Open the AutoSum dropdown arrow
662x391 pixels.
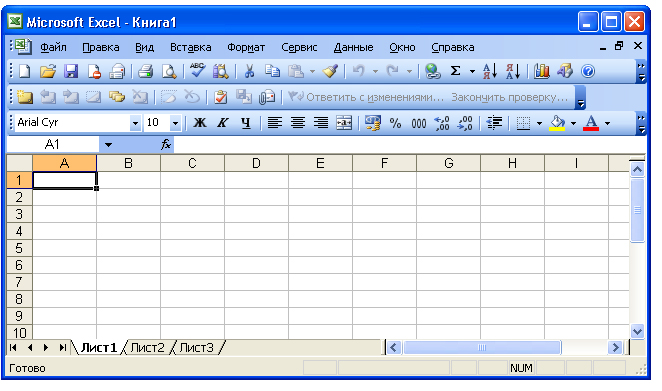coord(472,72)
